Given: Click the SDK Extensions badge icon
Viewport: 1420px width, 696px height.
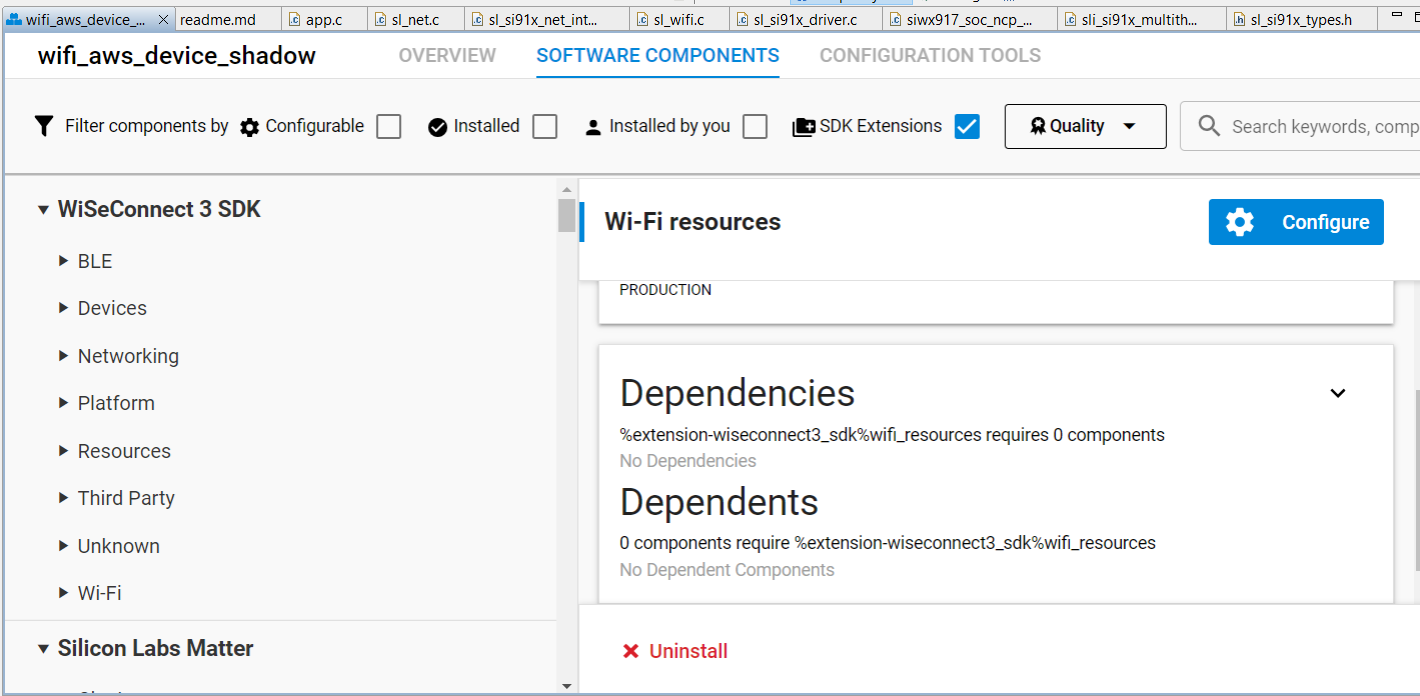Looking at the screenshot, I should click(x=803, y=126).
